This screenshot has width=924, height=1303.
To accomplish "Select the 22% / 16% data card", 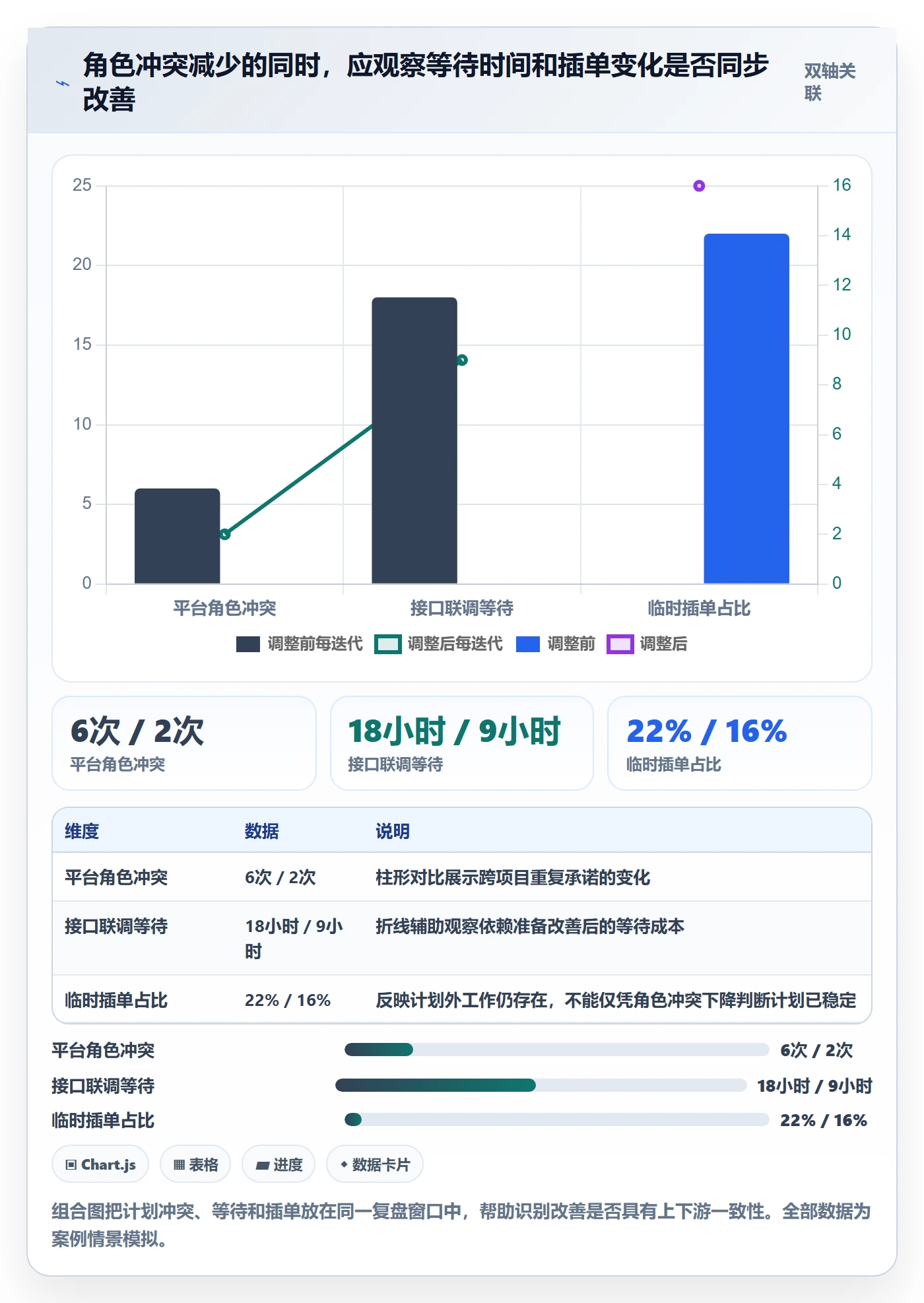I will [740, 743].
